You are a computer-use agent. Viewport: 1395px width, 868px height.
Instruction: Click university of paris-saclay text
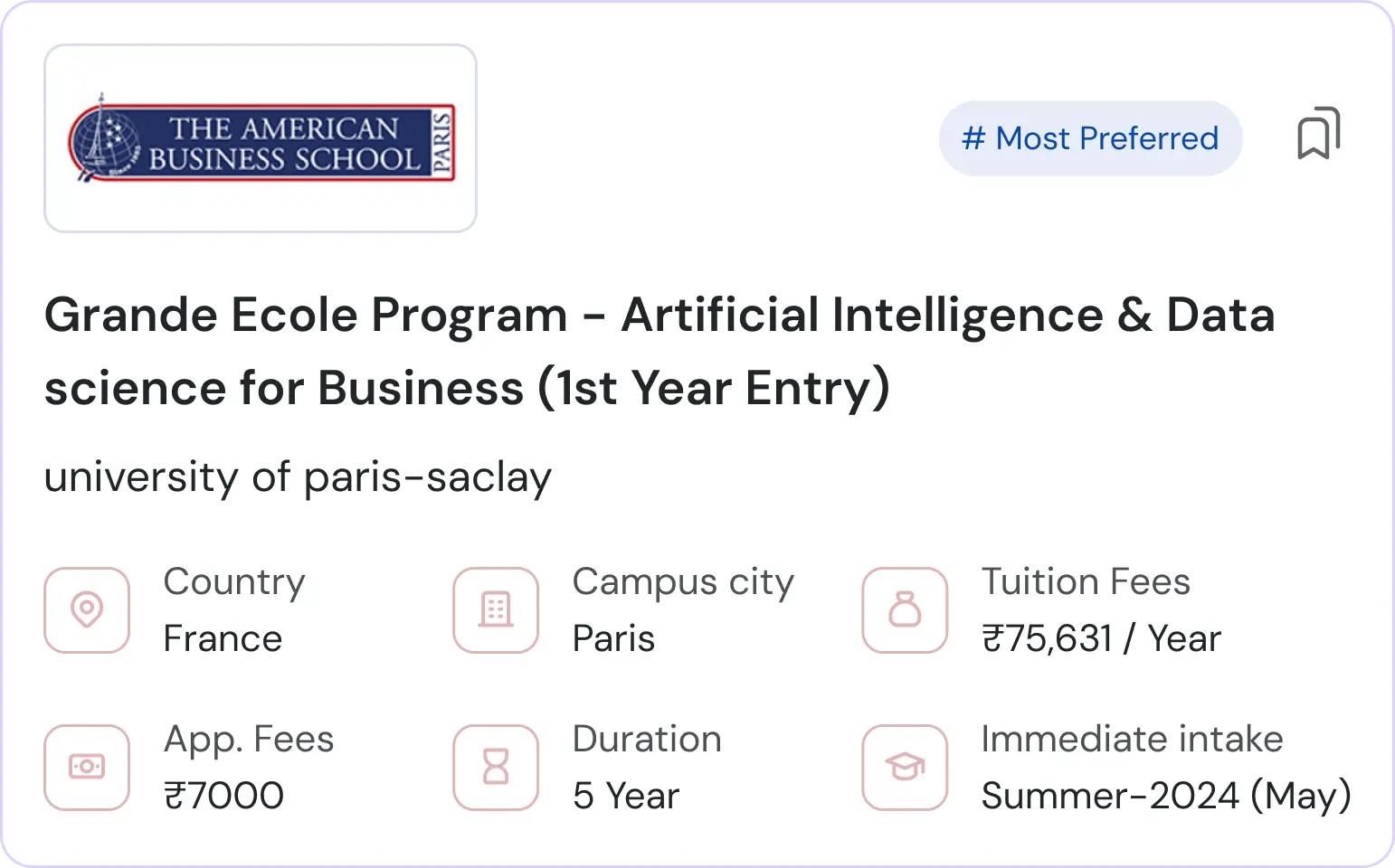(x=298, y=476)
